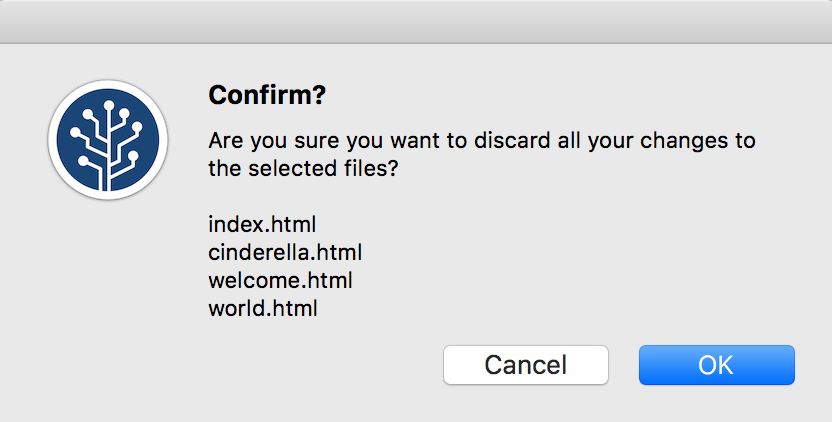Click the "Are you sure" message line

pyautogui.click(x=481, y=140)
